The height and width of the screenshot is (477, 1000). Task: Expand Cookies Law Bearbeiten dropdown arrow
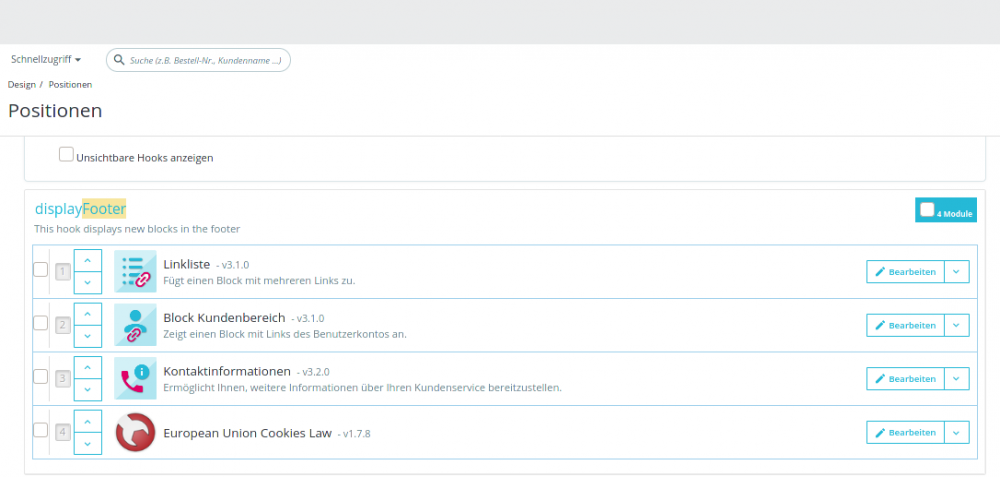pos(956,432)
